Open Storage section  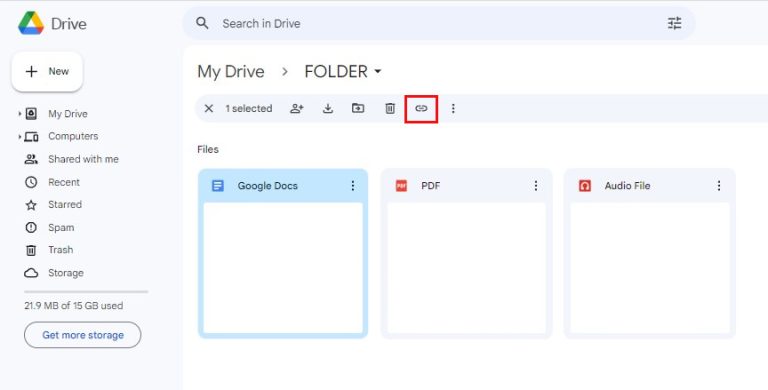point(66,273)
